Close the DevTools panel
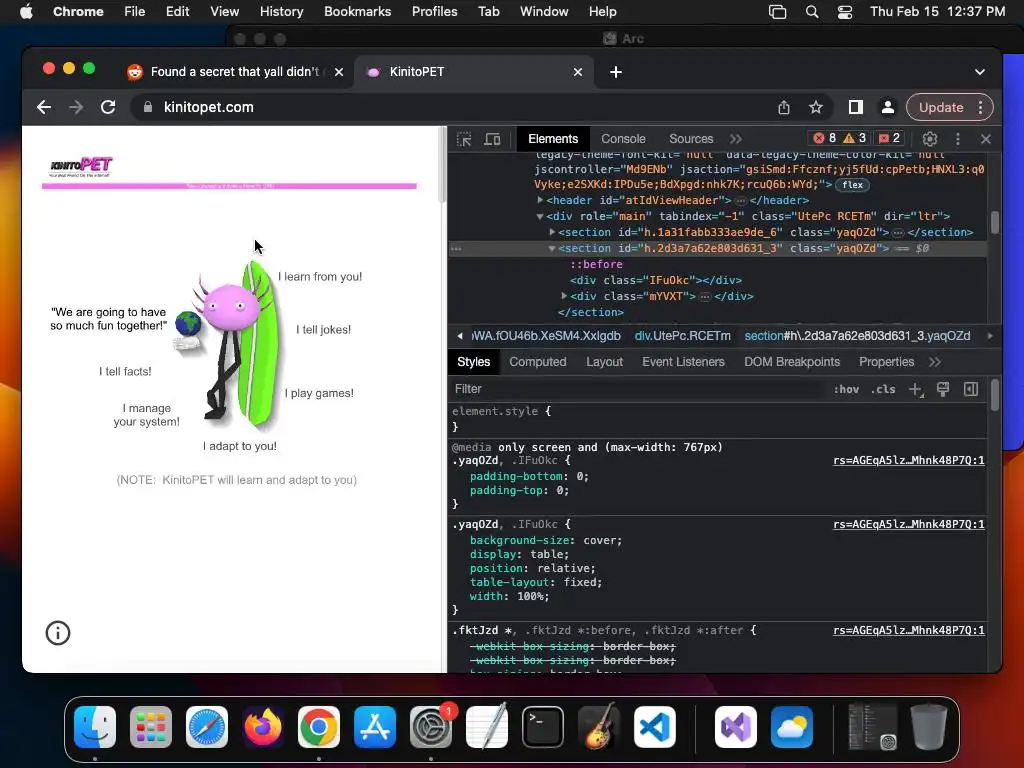This screenshot has height=768, width=1024. (x=986, y=138)
